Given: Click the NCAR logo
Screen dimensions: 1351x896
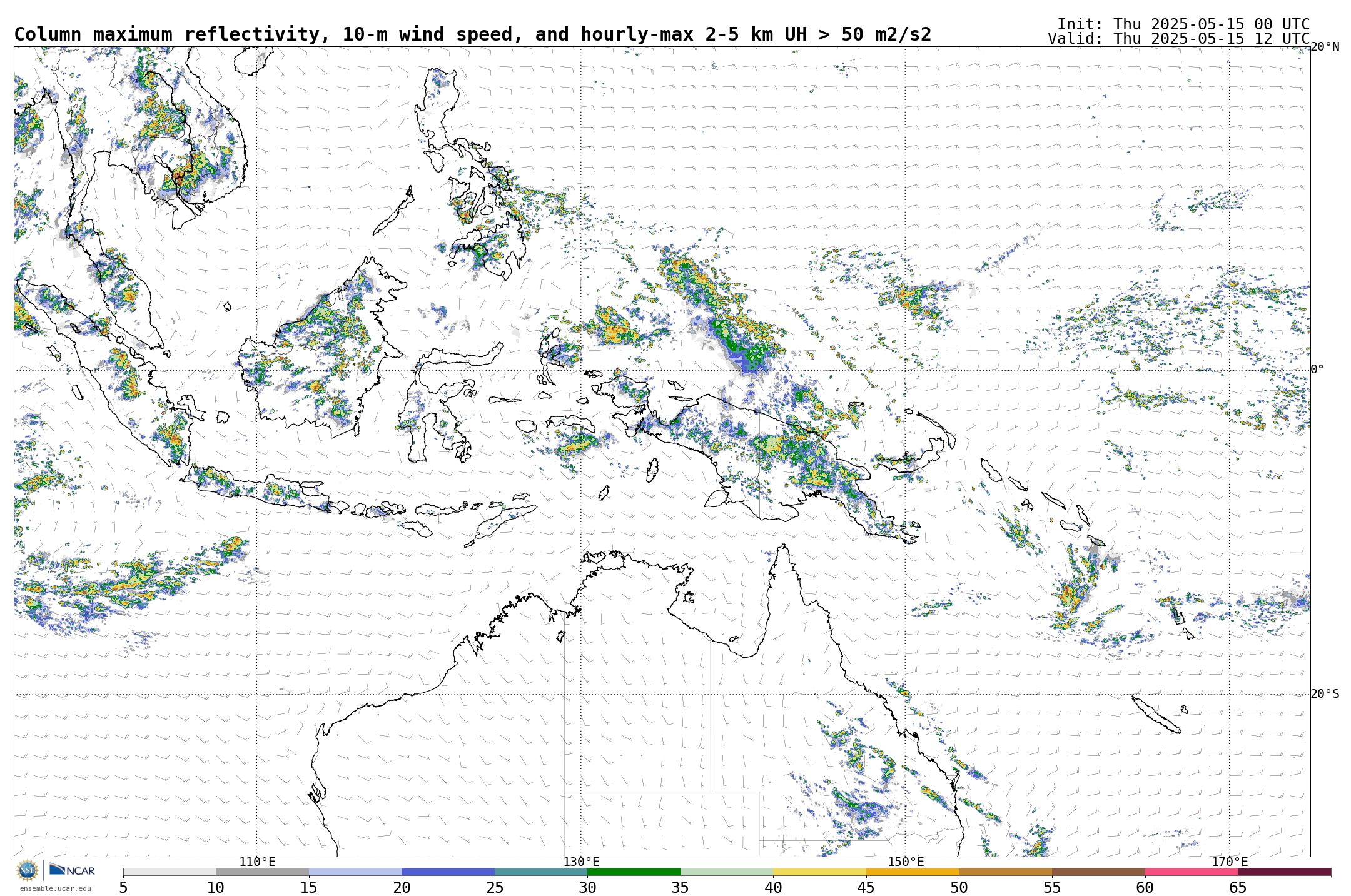Looking at the screenshot, I should (72, 870).
